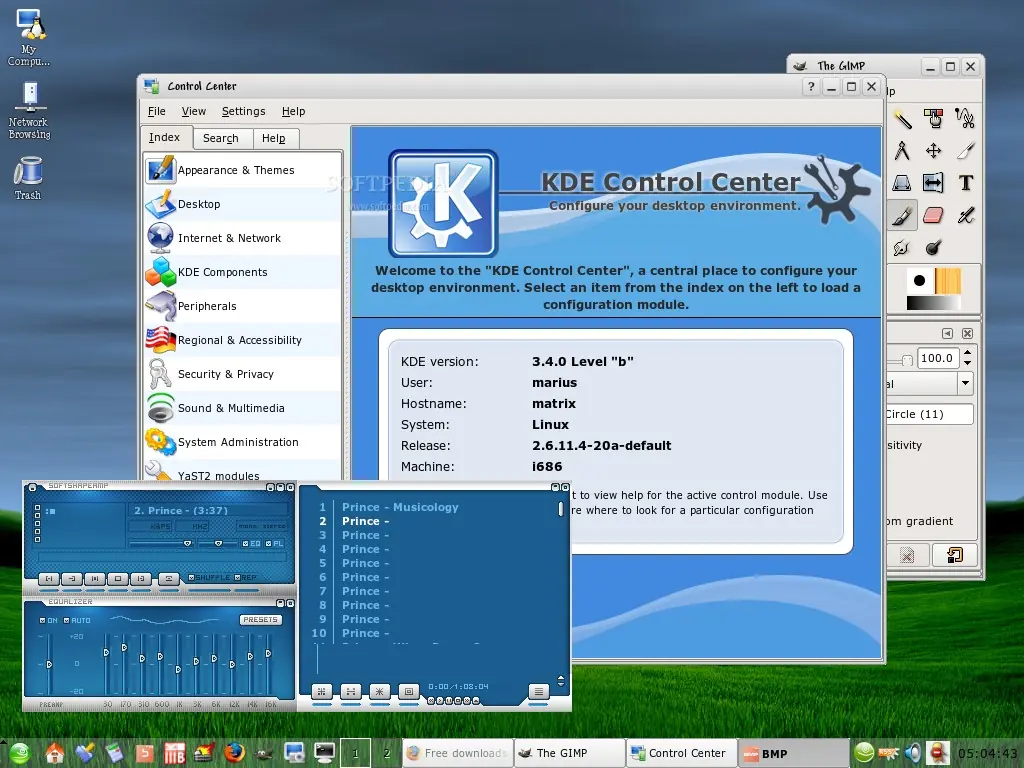Open the File menu in Control Center
1024x768 pixels.
coord(157,111)
